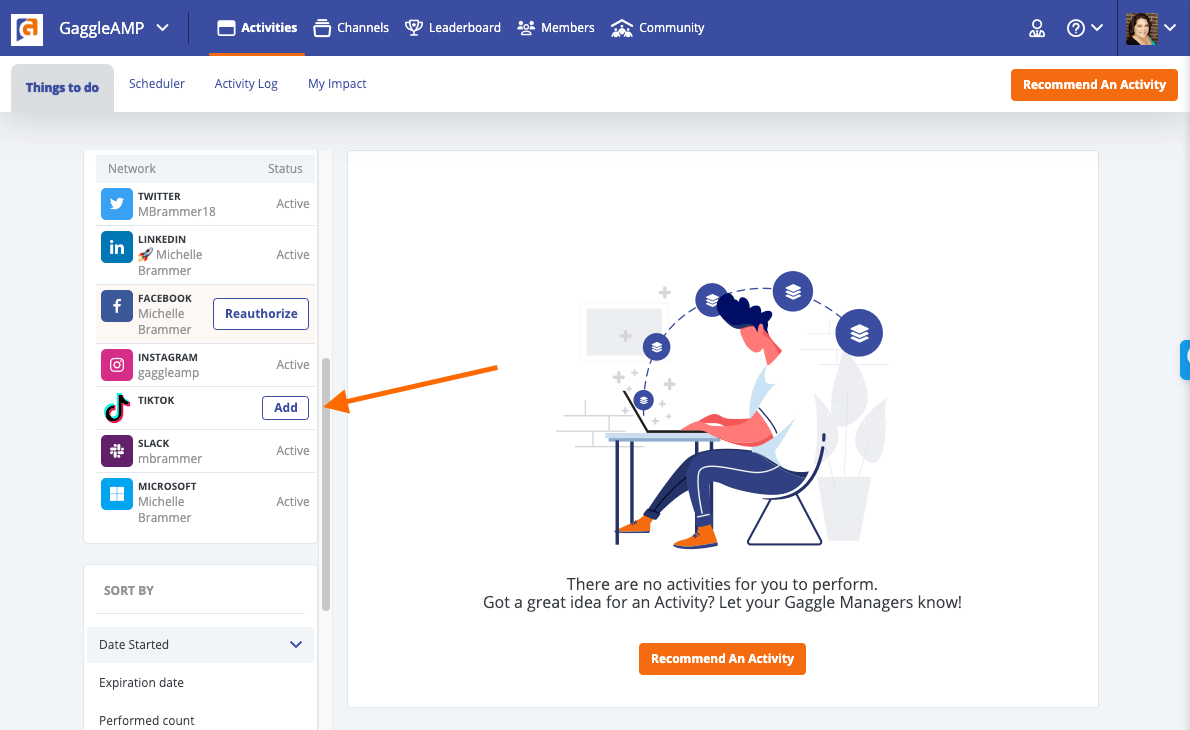
Task: Open the Activities menu
Action: tap(257, 28)
